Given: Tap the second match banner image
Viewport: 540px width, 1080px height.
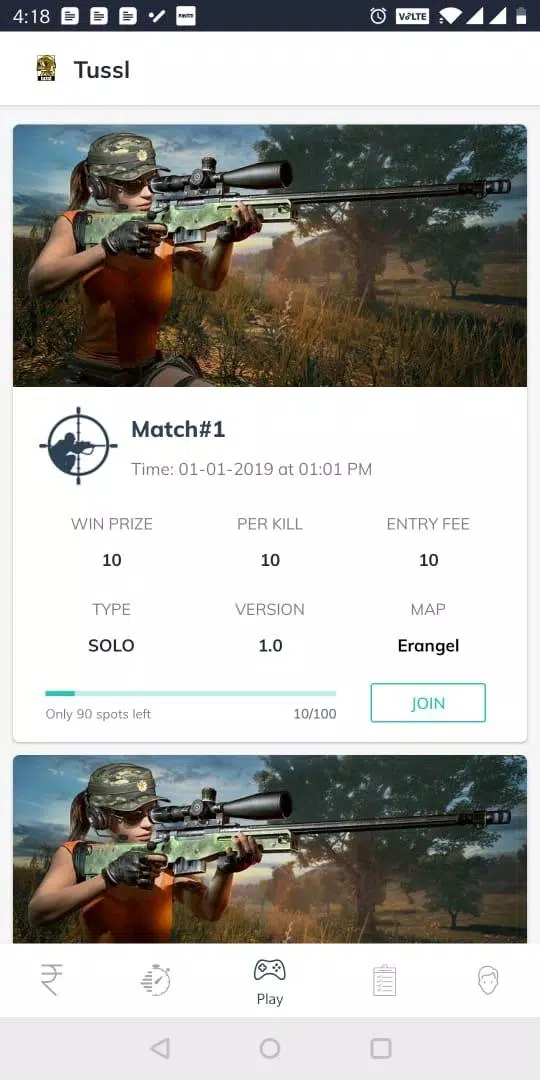Looking at the screenshot, I should click(x=270, y=849).
